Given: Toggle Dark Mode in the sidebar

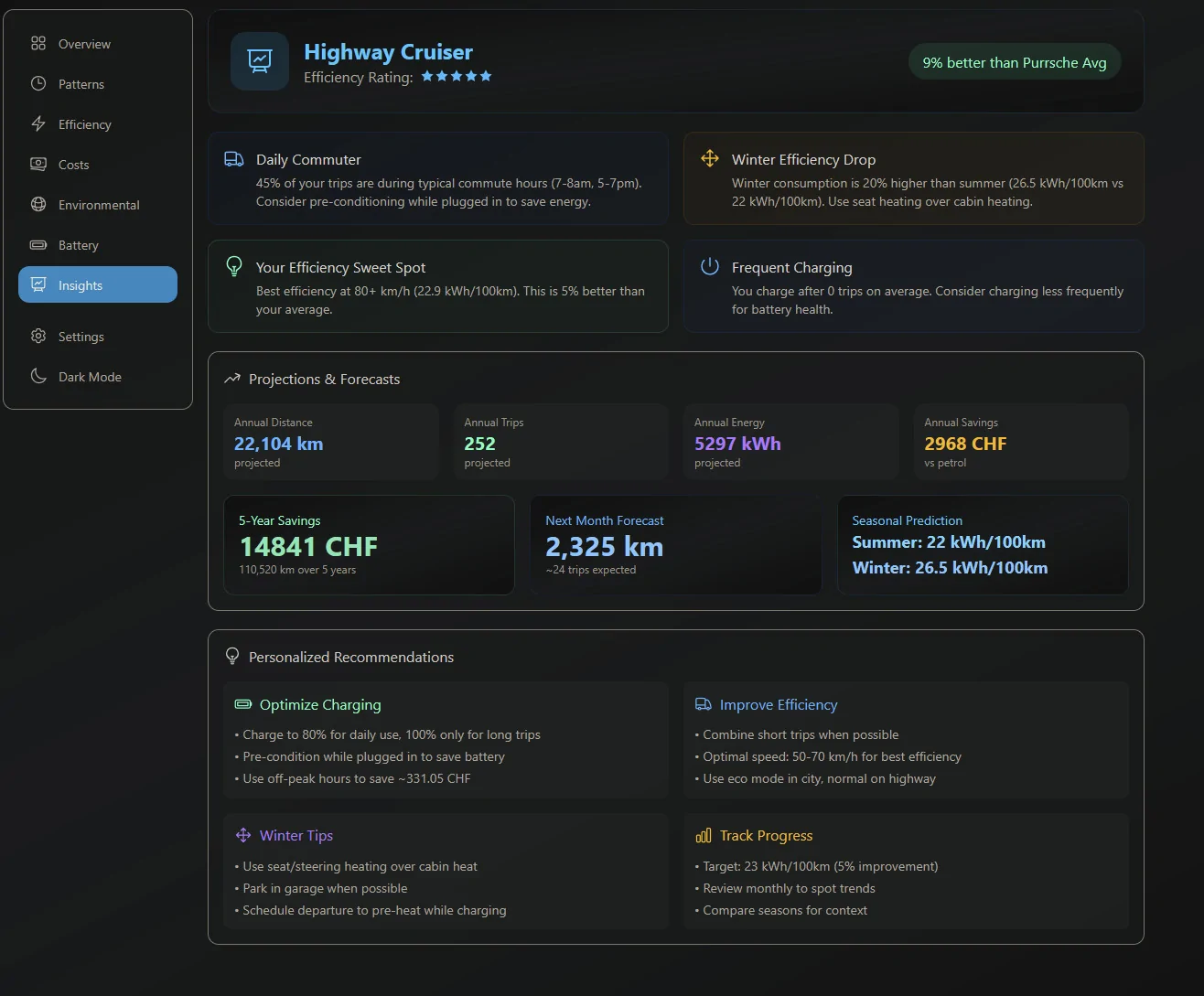Looking at the screenshot, I should tap(98, 377).
